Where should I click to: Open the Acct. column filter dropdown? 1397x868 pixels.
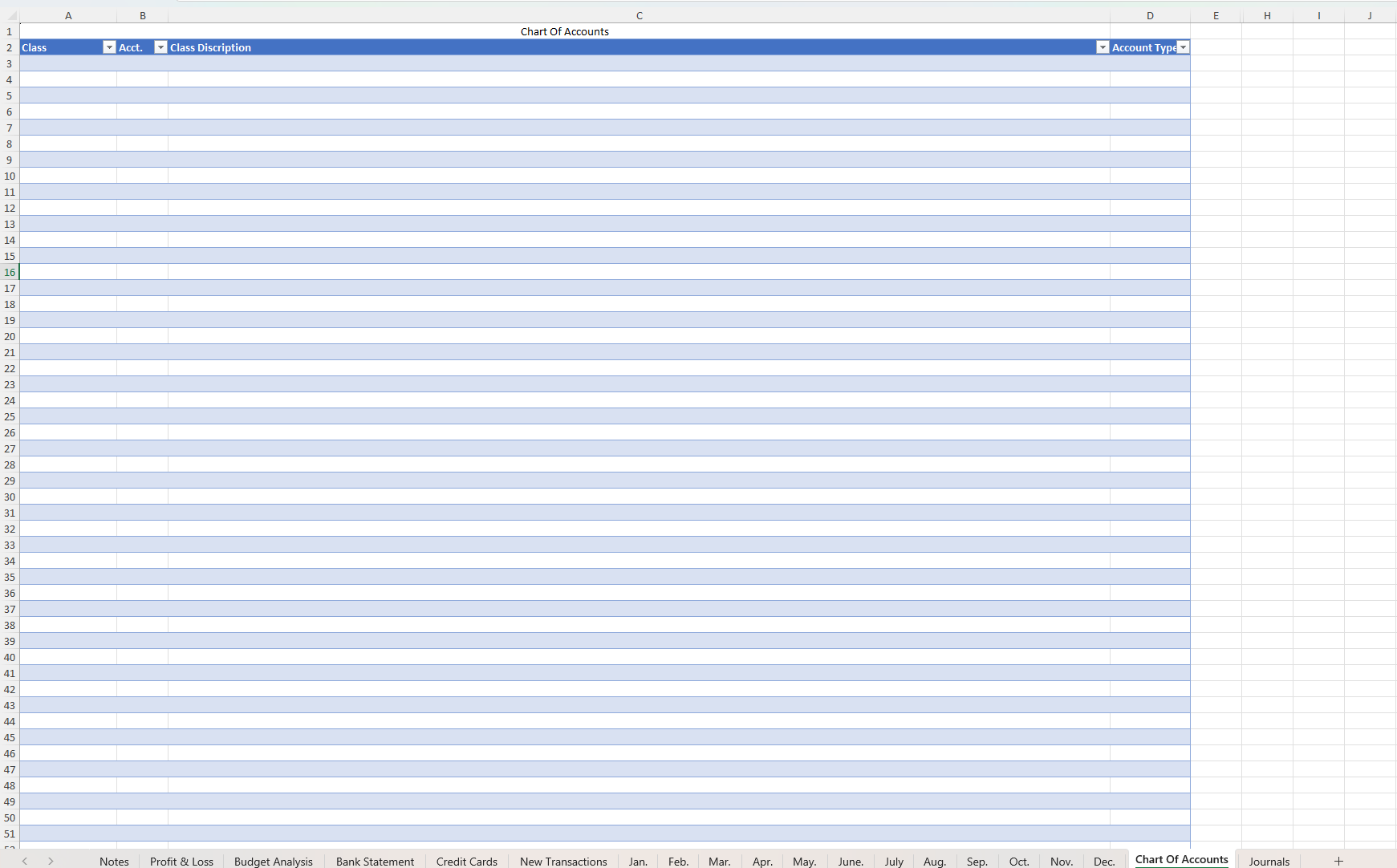coord(160,47)
